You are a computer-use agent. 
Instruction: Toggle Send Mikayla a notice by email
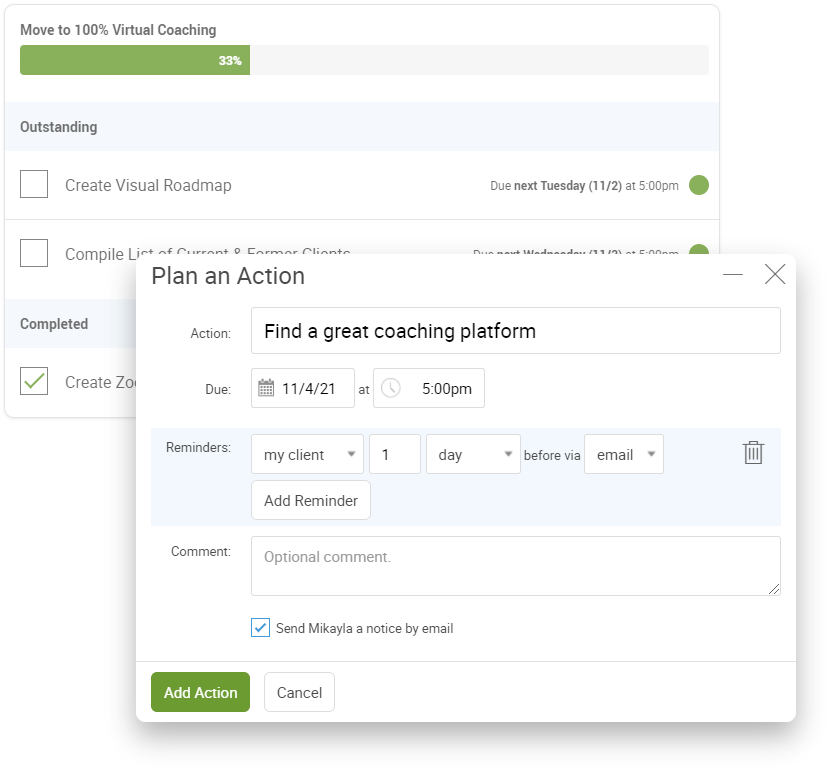261,628
